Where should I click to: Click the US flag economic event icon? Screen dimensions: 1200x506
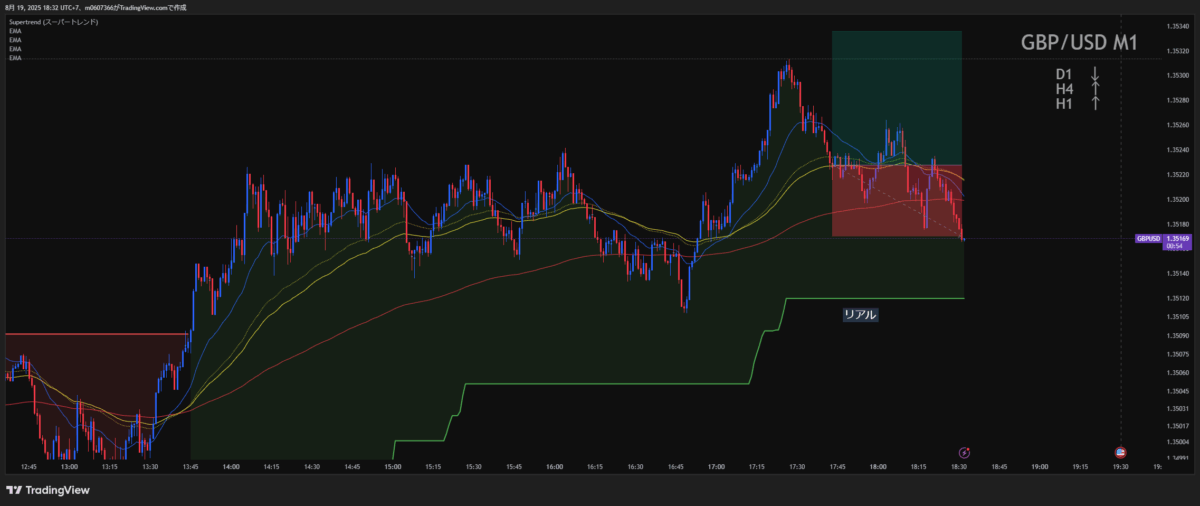pyautogui.click(x=1119, y=453)
